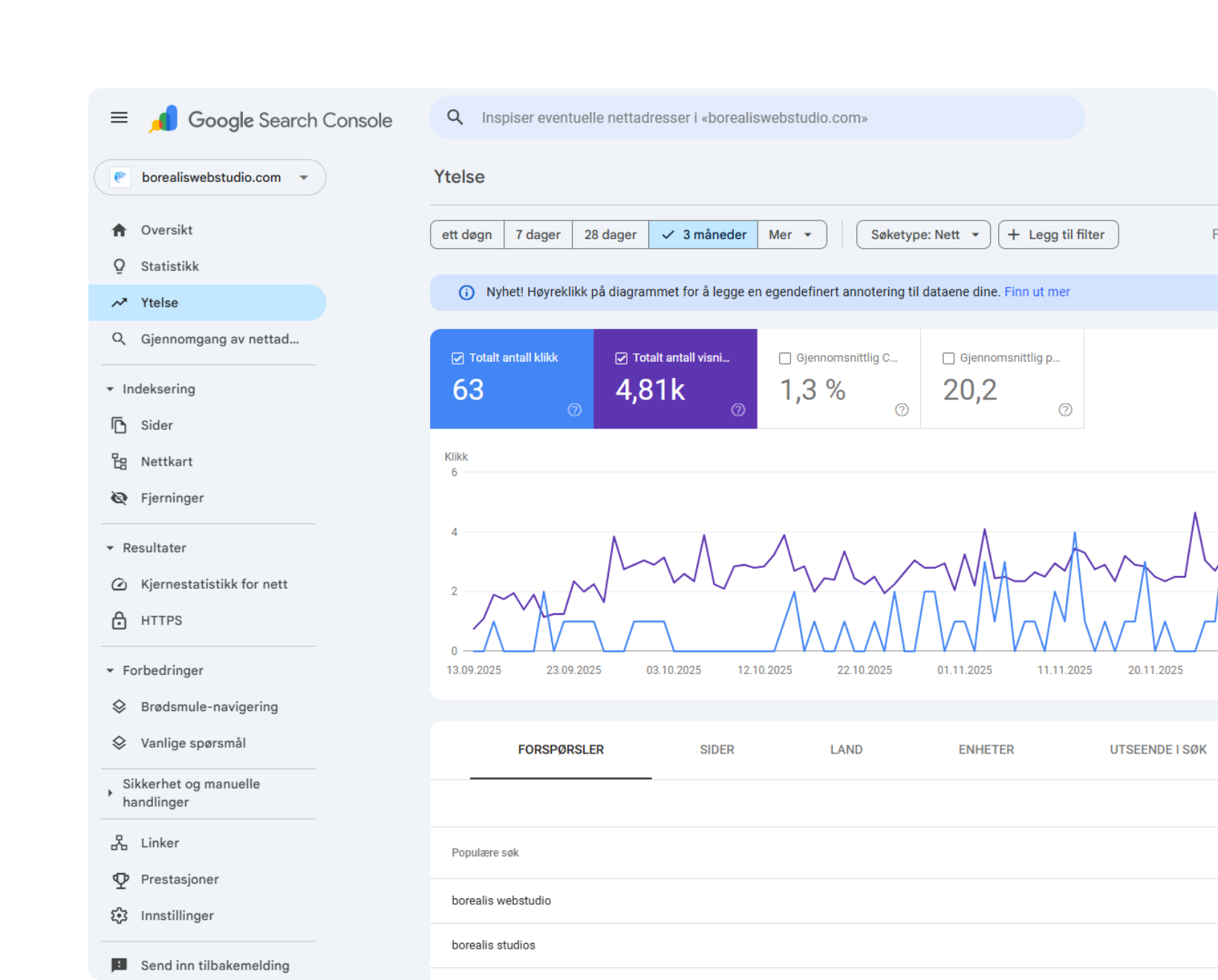The height and width of the screenshot is (980, 1218).
Task: Open HTTPS lock icon
Action: point(119,621)
